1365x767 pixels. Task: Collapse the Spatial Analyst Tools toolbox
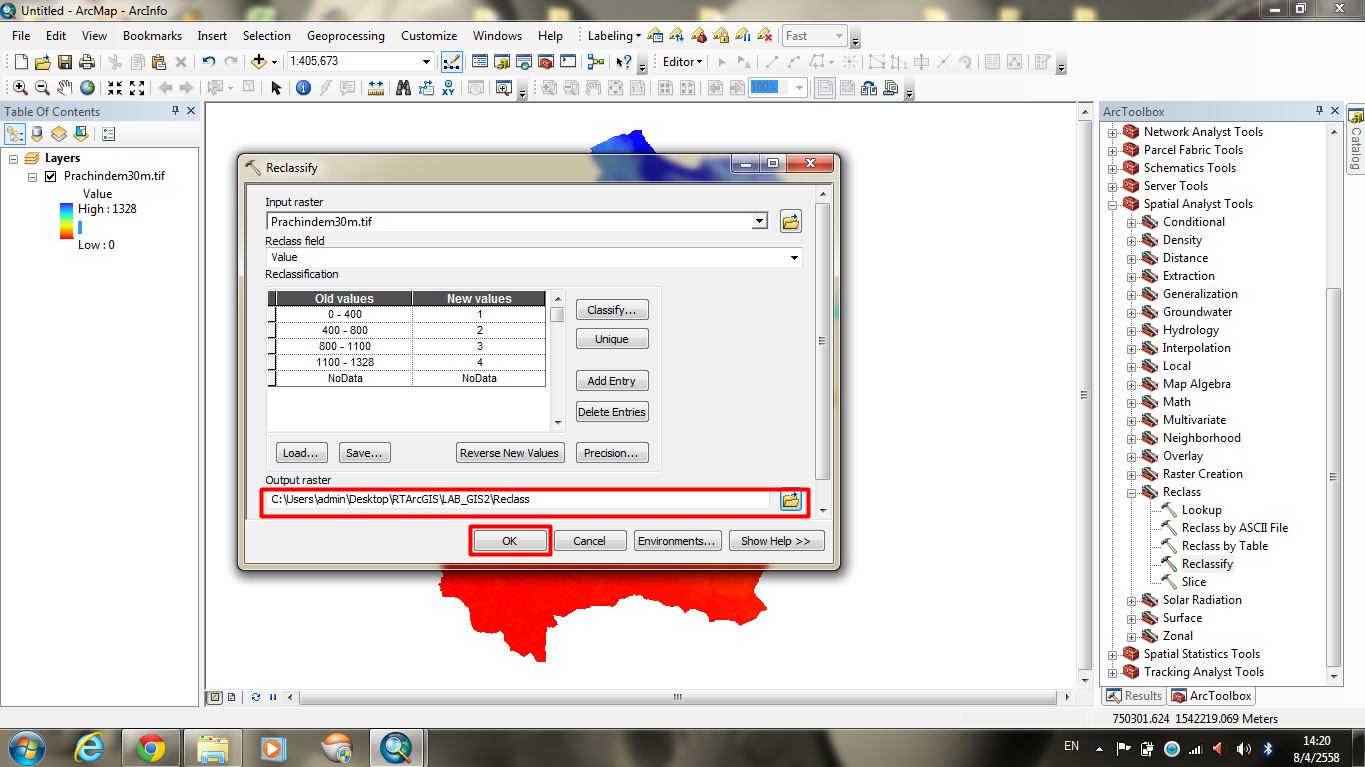point(1112,205)
